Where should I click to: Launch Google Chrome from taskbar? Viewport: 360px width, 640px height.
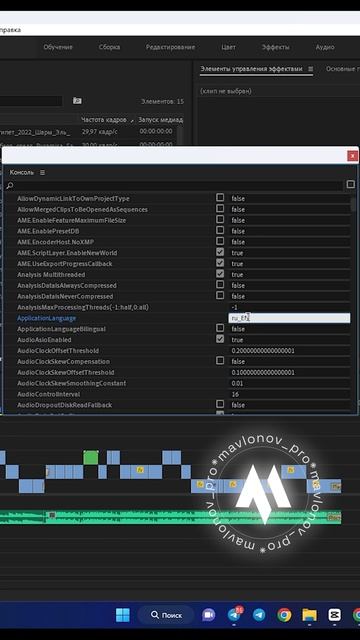tap(284, 615)
